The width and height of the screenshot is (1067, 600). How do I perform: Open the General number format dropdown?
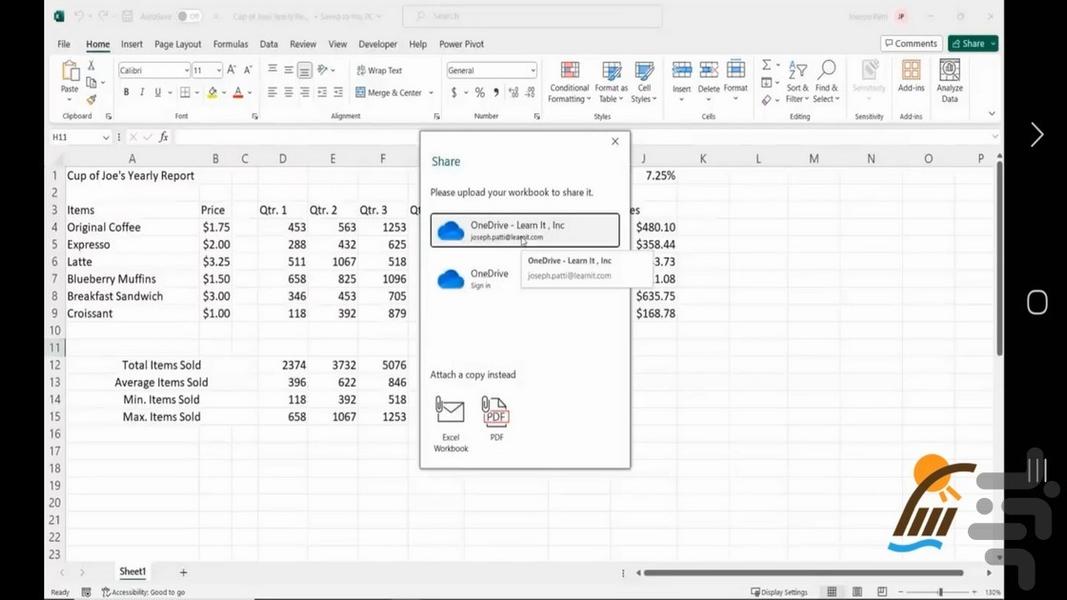(x=532, y=71)
